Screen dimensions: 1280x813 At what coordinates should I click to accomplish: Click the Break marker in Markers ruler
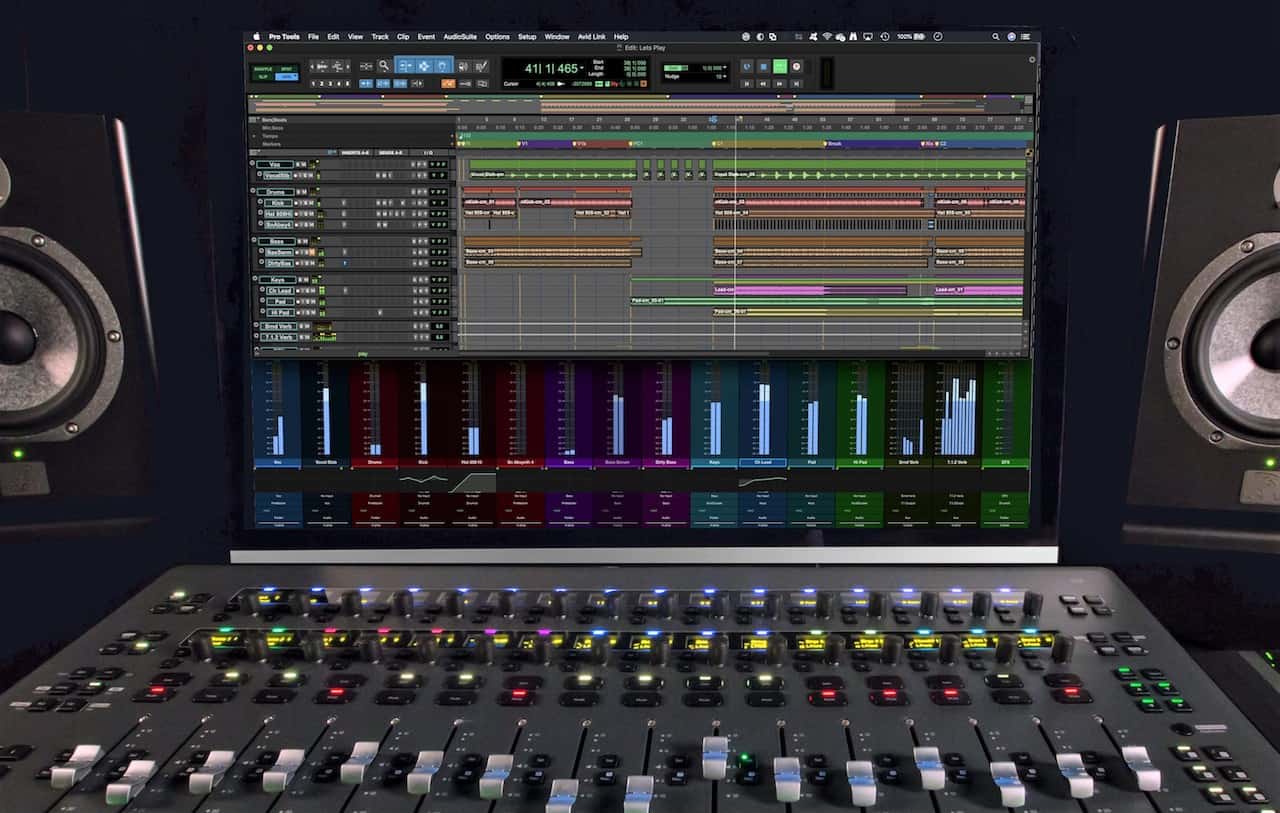834,144
